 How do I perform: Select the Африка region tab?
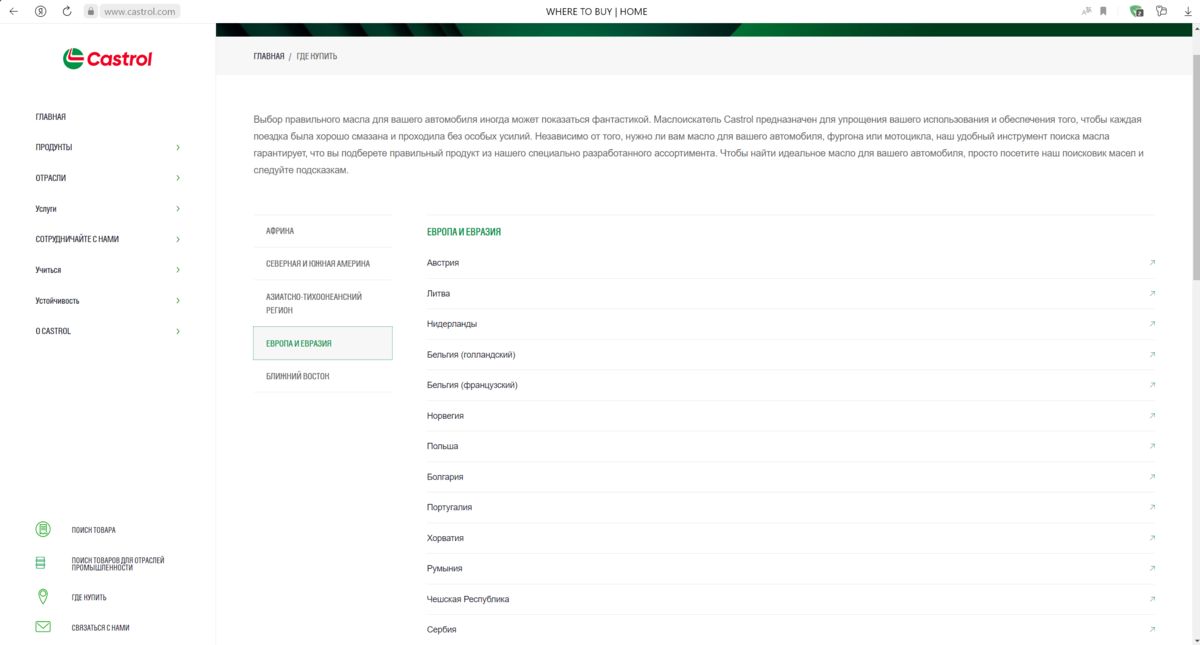pyautogui.click(x=322, y=231)
